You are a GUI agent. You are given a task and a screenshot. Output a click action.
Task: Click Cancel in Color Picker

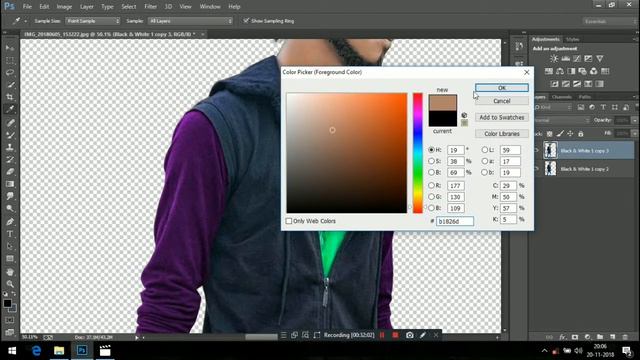click(502, 101)
